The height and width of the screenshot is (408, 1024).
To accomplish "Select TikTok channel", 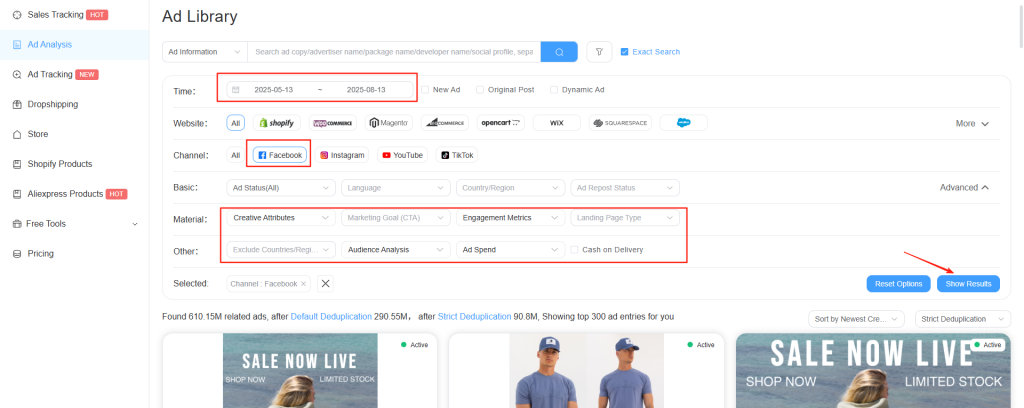I will (x=457, y=155).
